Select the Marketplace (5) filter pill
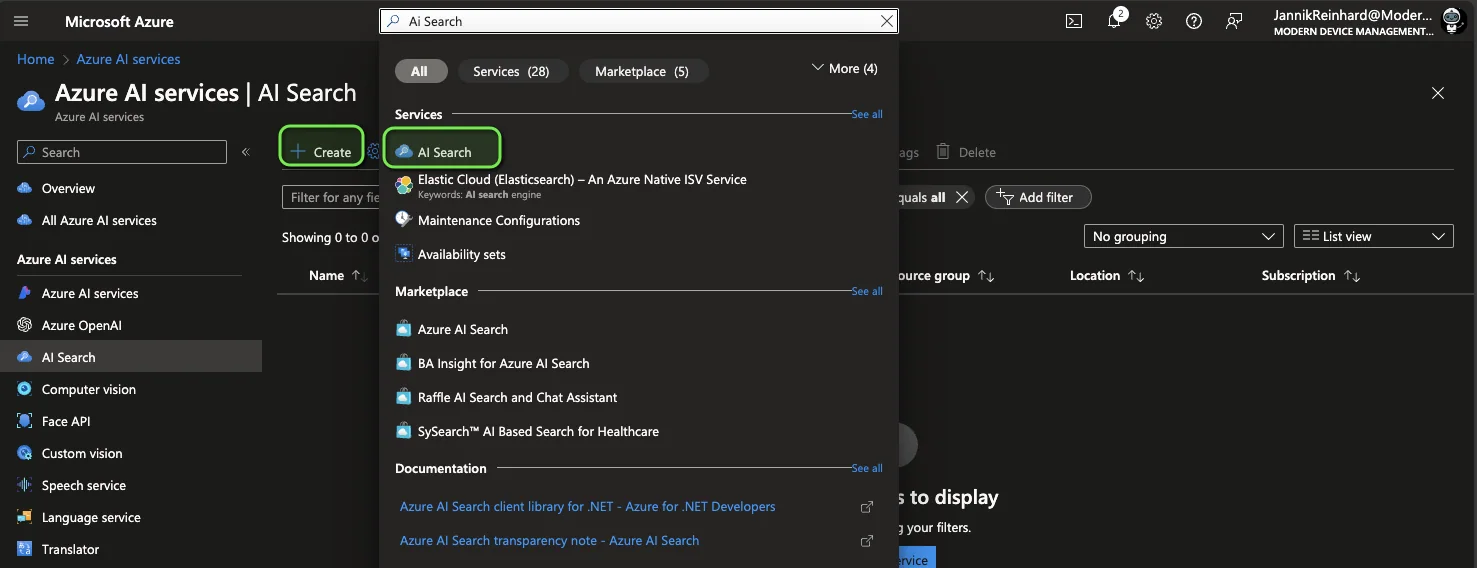The height and width of the screenshot is (568, 1477). [642, 71]
